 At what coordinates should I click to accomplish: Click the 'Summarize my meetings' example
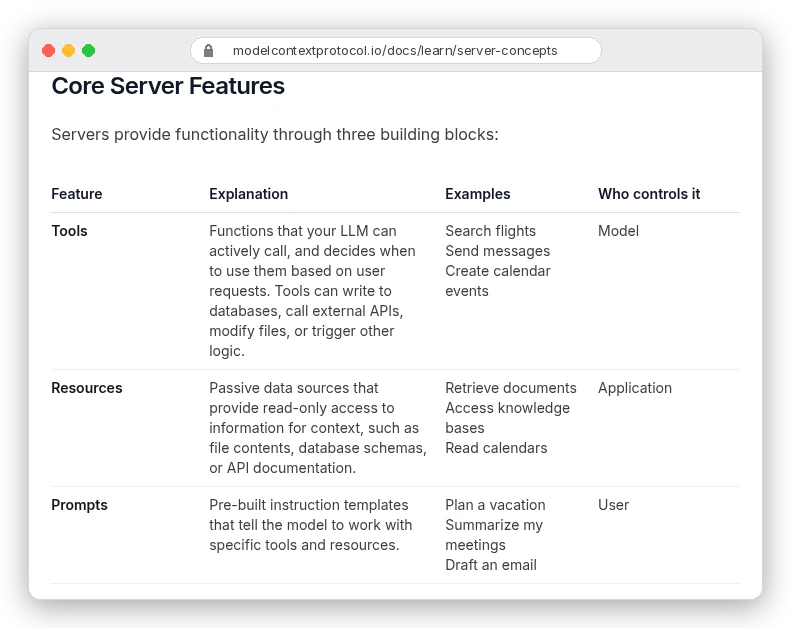point(494,535)
